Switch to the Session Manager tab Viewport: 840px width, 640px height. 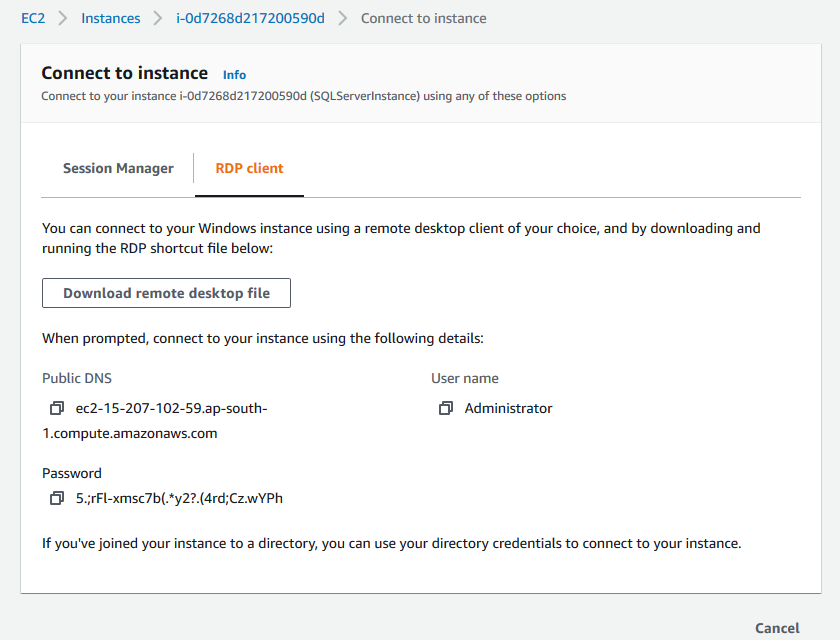coord(118,169)
